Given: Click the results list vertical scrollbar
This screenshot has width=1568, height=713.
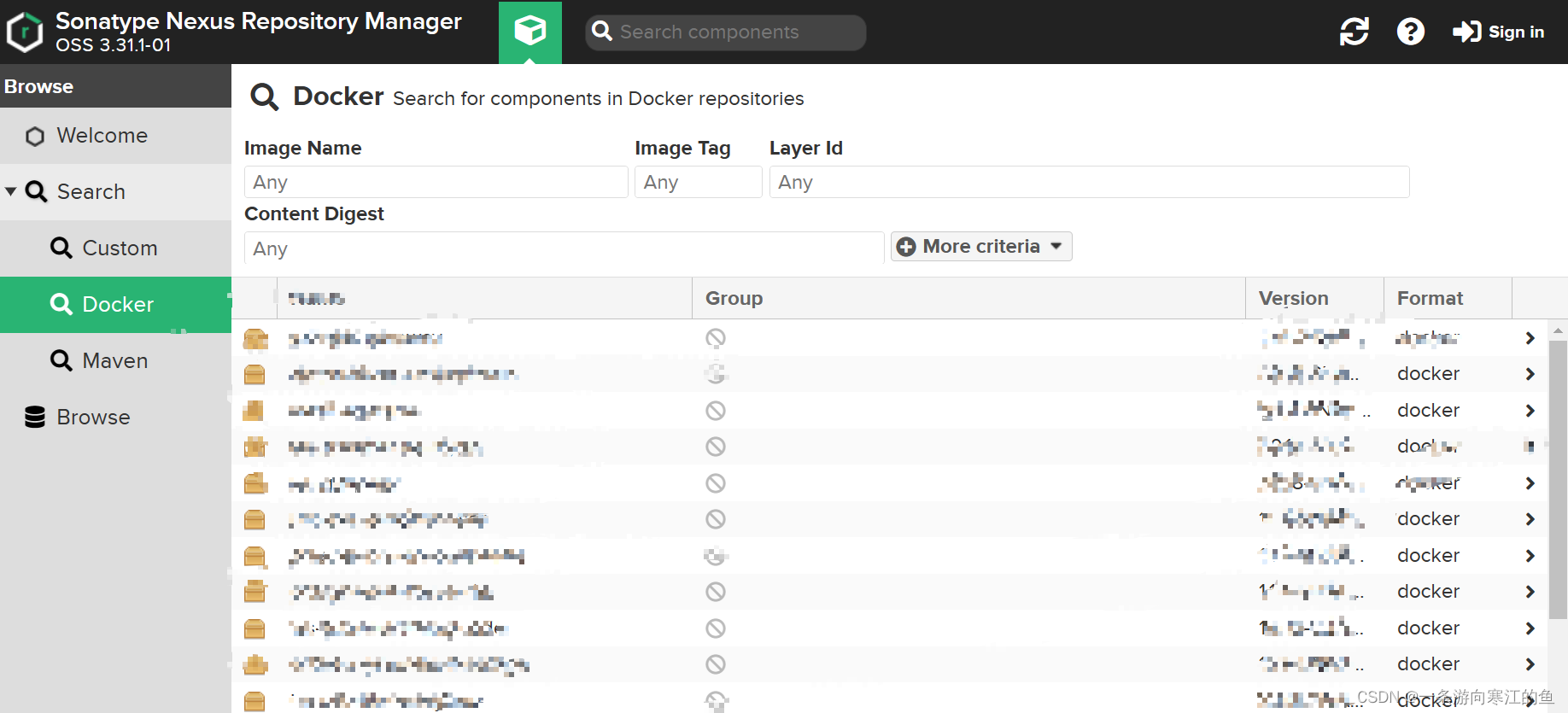Looking at the screenshot, I should [1558, 480].
